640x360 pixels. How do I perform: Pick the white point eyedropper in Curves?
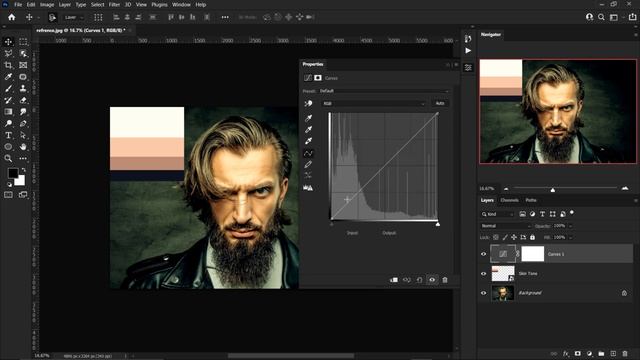[x=308, y=141]
